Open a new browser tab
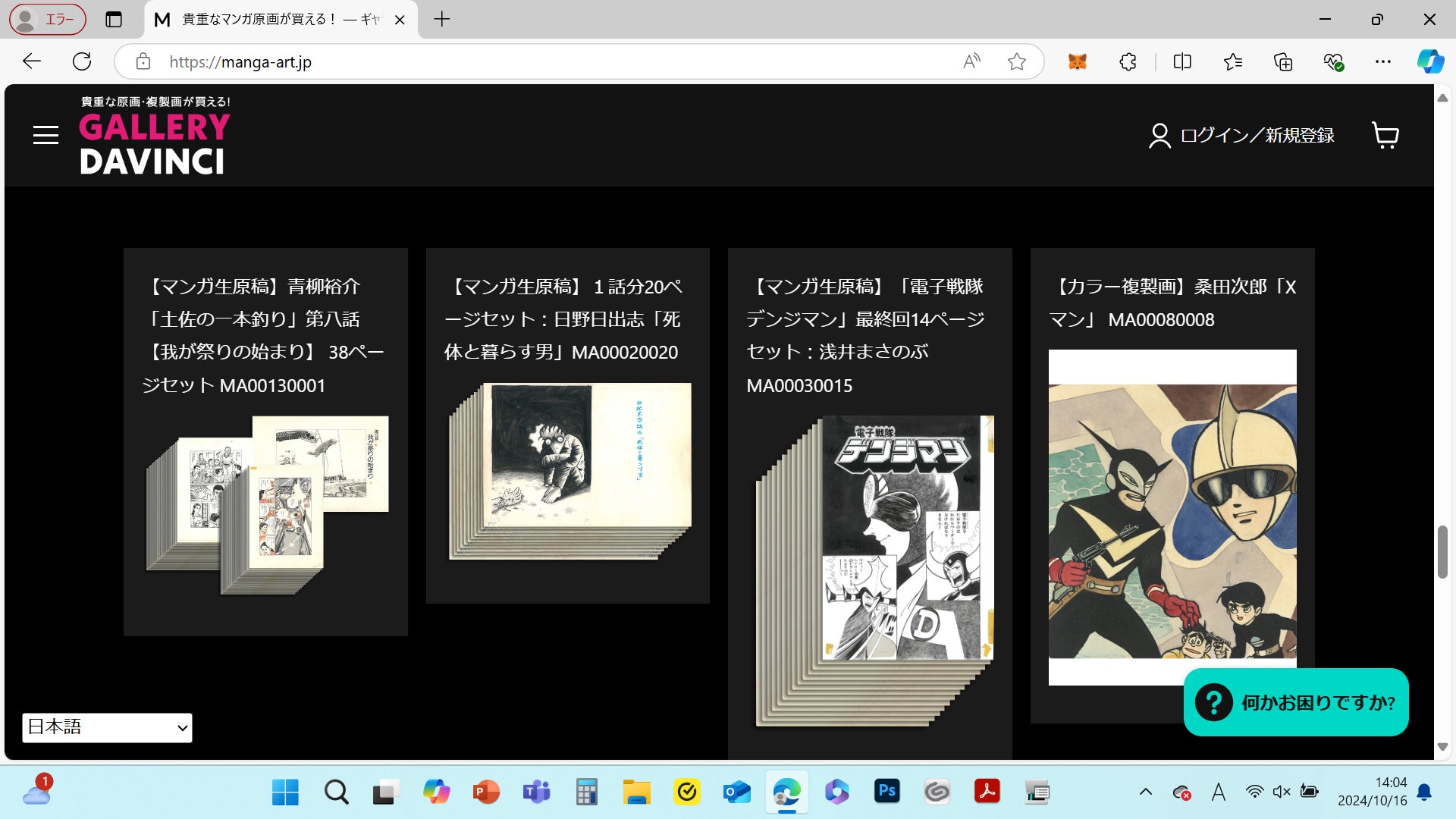The image size is (1456, 819). click(x=442, y=20)
